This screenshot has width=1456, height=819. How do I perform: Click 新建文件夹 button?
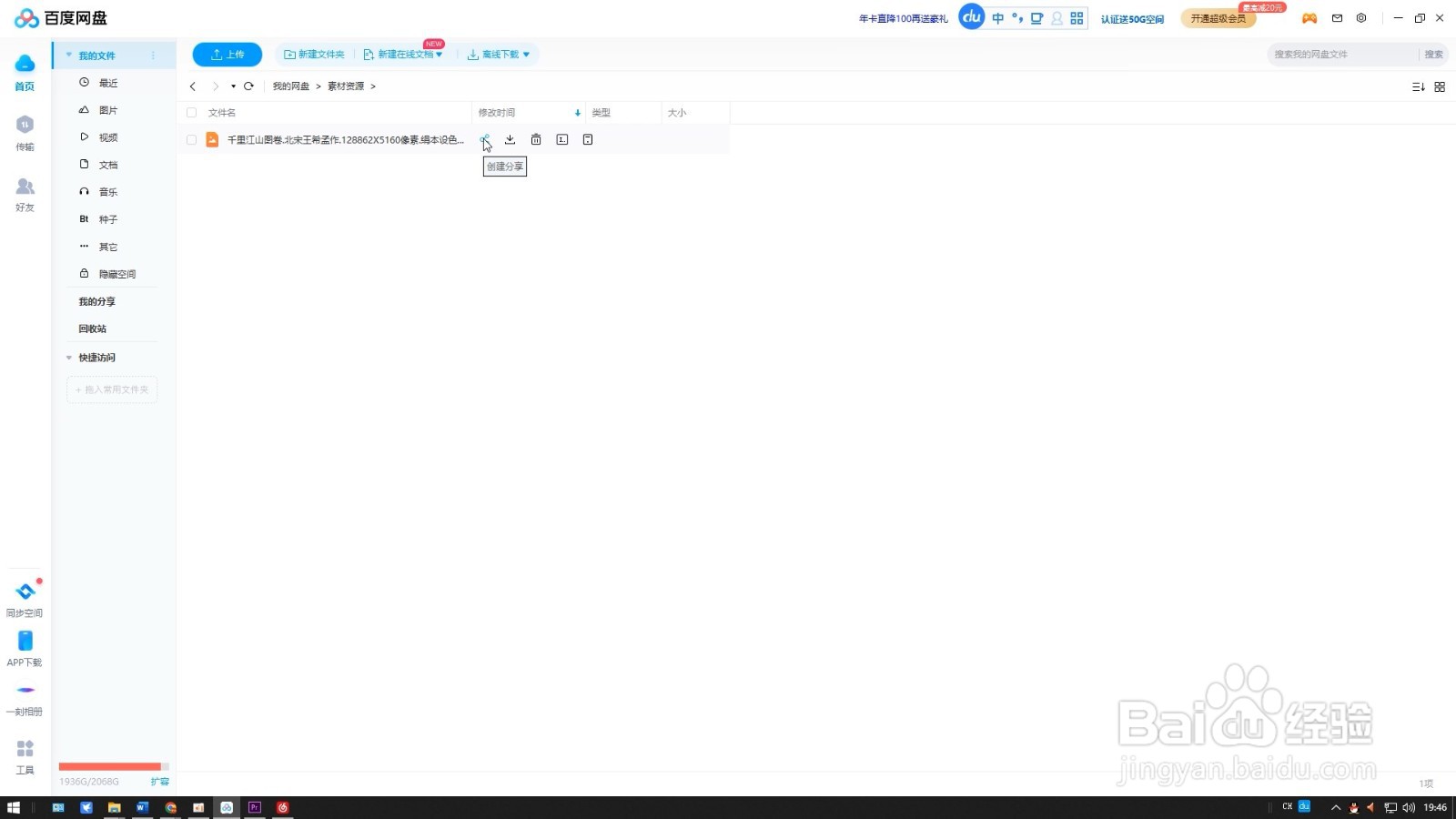pos(314,55)
